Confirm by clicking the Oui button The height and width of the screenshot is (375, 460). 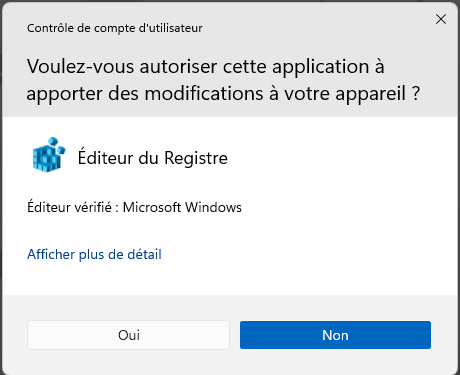pyautogui.click(x=128, y=335)
